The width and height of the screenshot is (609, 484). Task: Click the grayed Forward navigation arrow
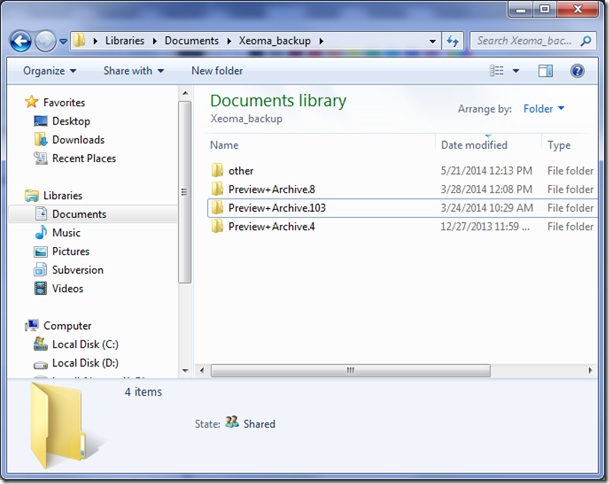pyautogui.click(x=45, y=41)
